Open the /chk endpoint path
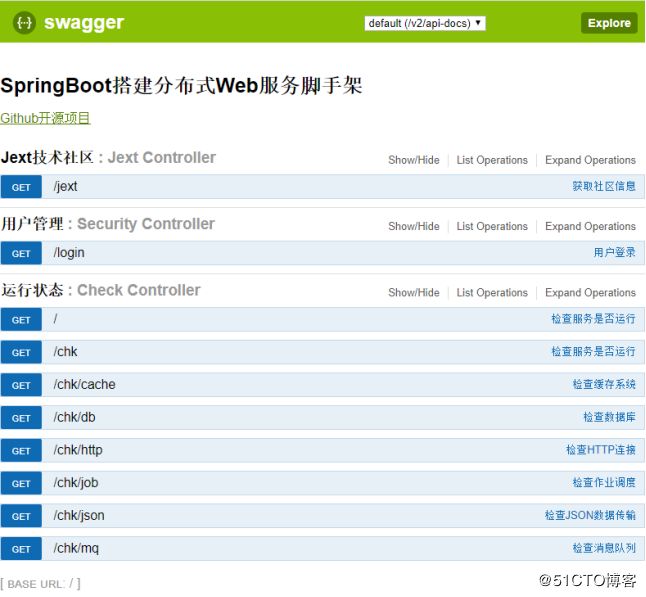 [65, 351]
